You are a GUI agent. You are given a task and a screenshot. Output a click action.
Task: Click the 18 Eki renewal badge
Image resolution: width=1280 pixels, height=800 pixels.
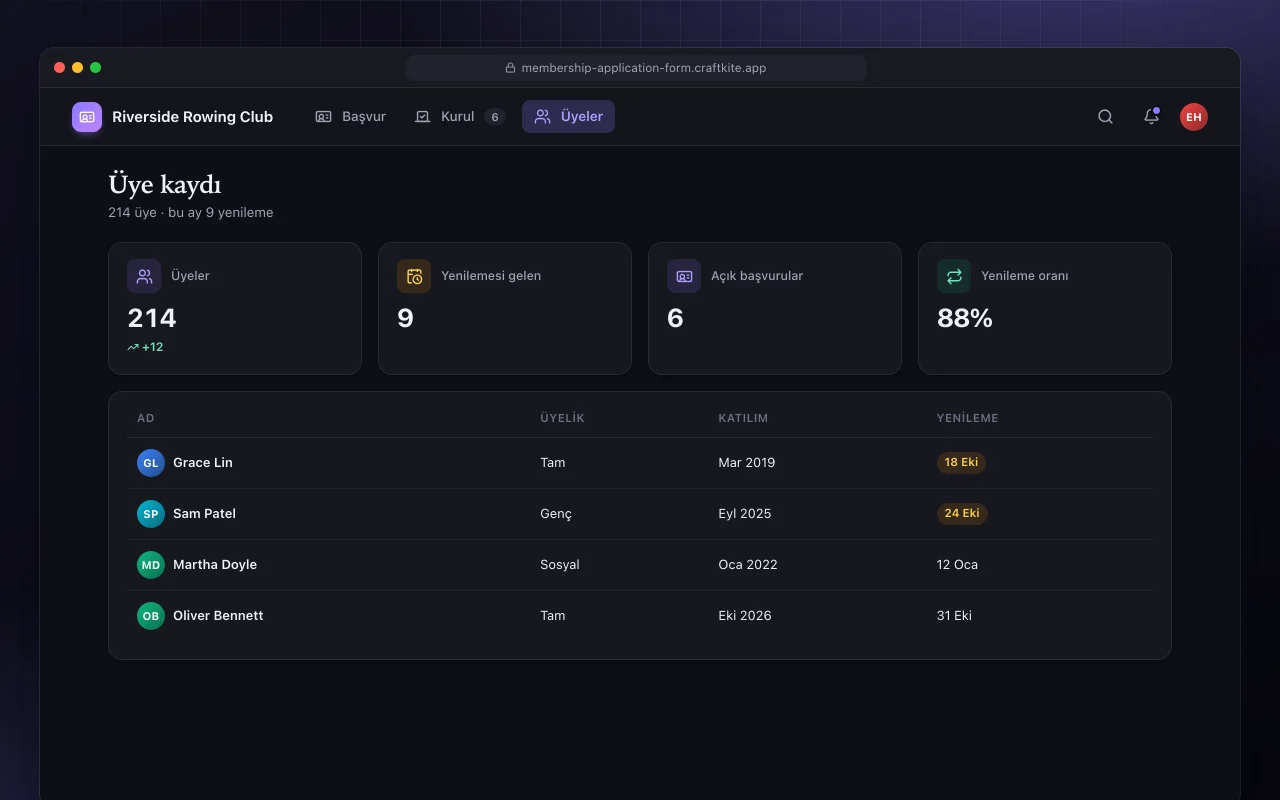click(961, 463)
